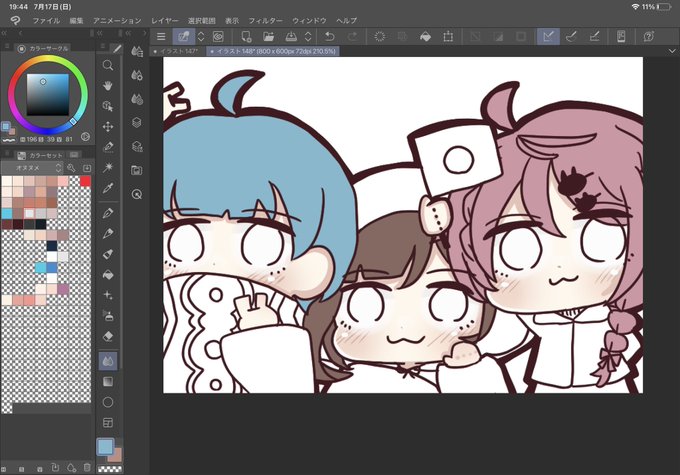Screen dimensions: 680x475
Task: Click the New canvas icon
Action: [x=246, y=36]
